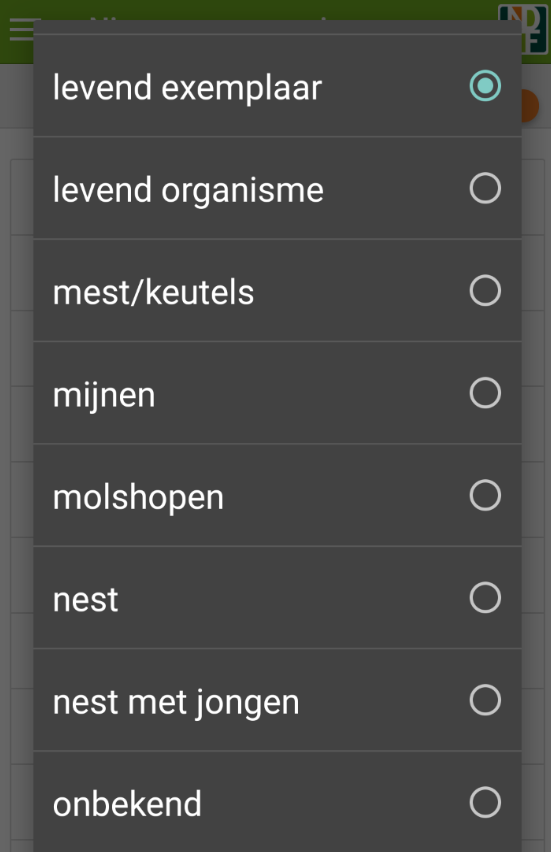Select the 'mijnen' radio button
The width and height of the screenshot is (551, 852).
coord(485,392)
